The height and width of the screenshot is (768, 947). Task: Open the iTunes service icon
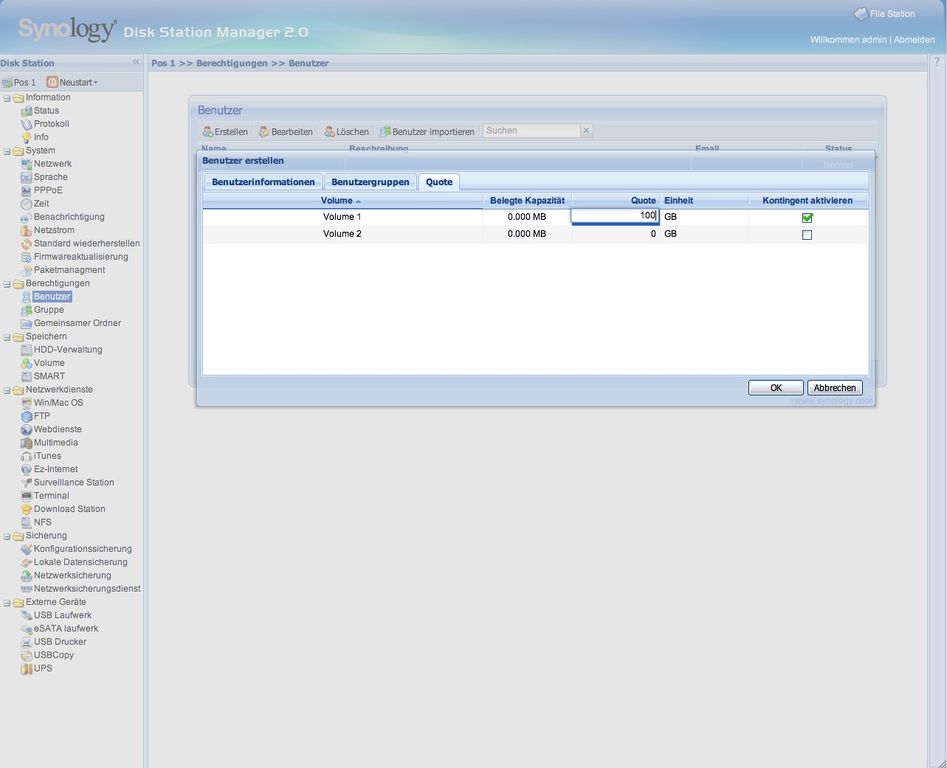pos(27,456)
